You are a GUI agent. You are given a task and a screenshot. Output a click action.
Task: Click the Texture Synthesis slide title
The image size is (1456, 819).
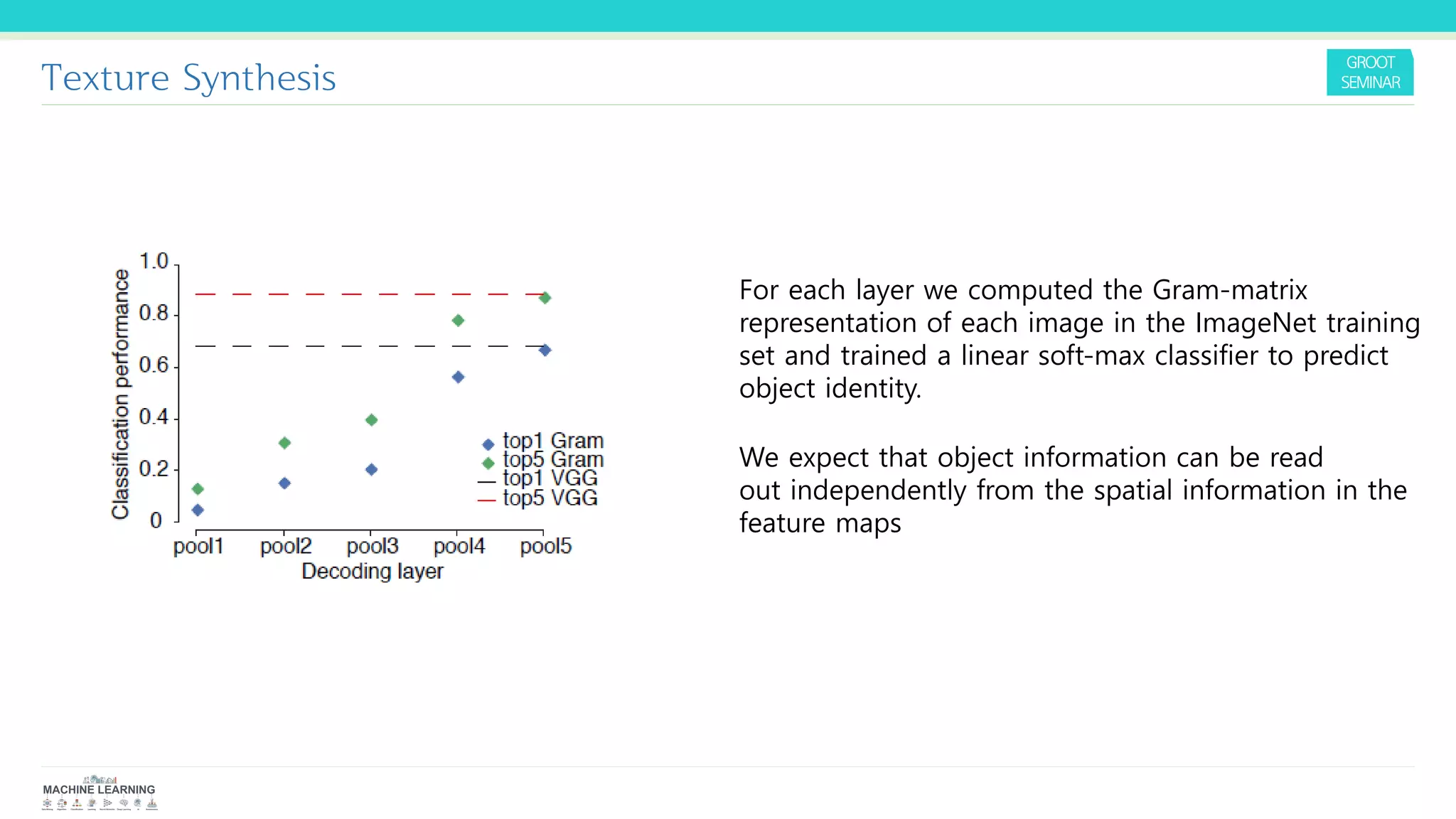tap(188, 77)
